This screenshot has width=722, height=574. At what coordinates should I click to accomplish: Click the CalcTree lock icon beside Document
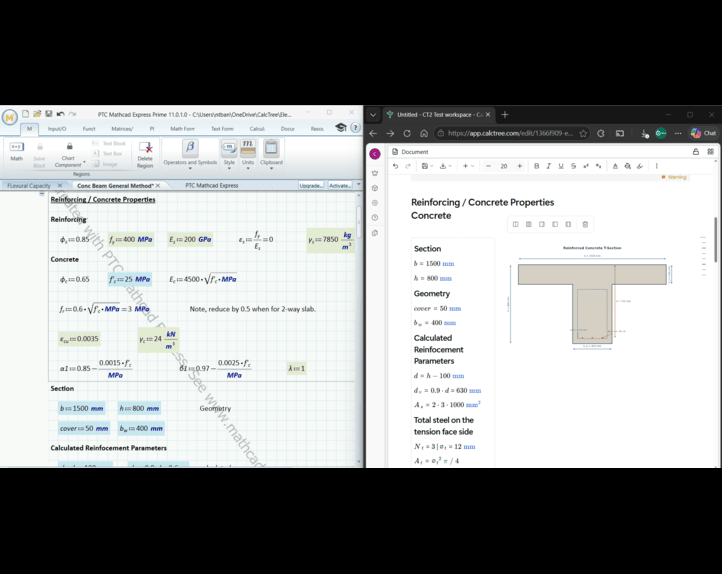pos(696,151)
